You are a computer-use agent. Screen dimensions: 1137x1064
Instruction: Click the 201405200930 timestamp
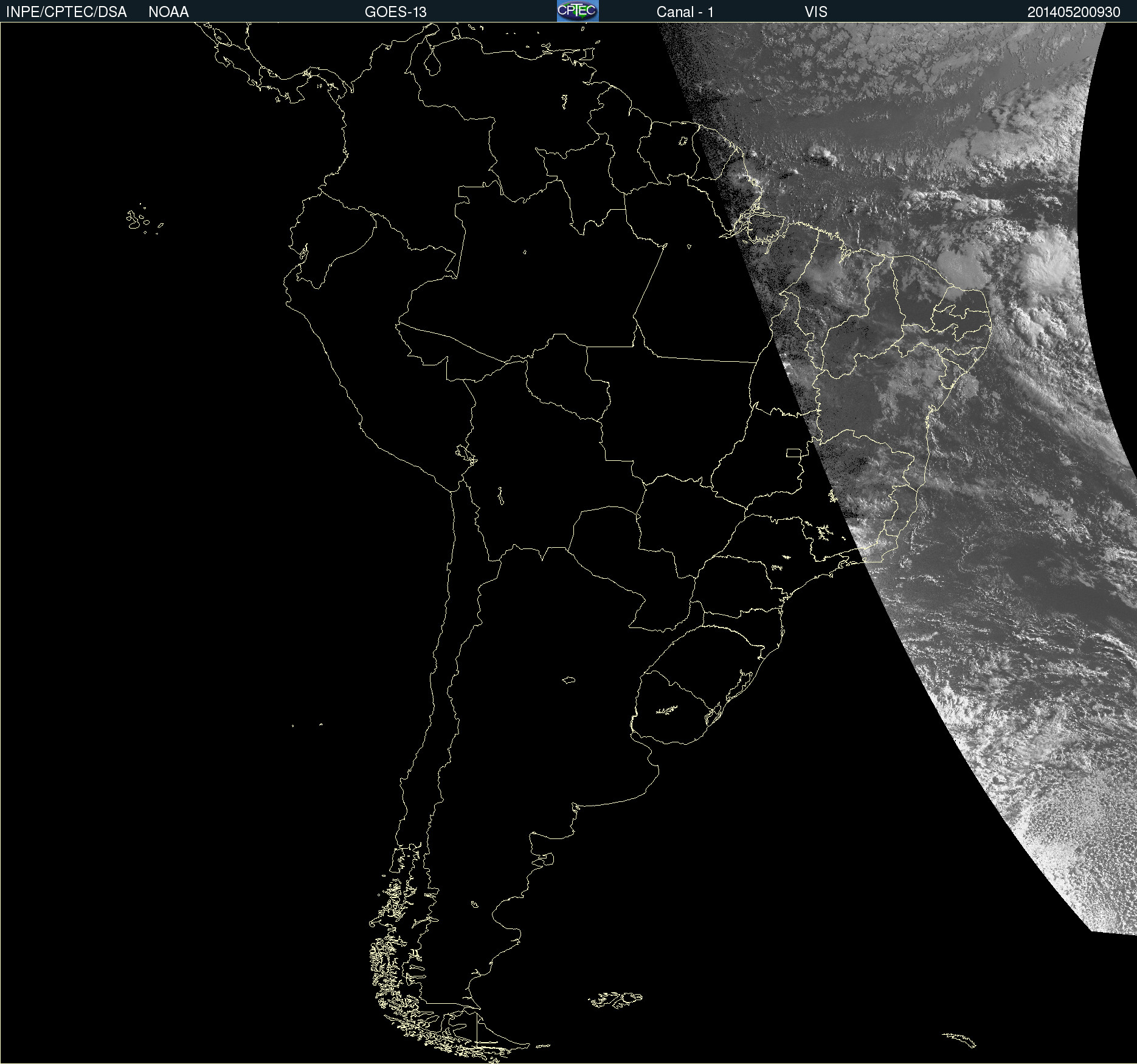tap(1074, 12)
